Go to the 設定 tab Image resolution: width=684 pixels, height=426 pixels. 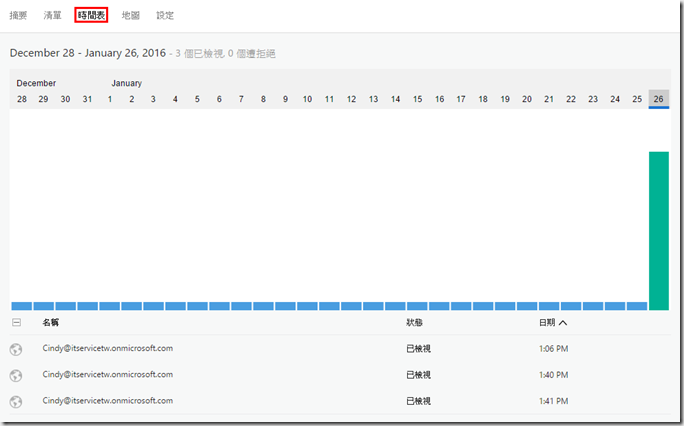tap(165, 16)
